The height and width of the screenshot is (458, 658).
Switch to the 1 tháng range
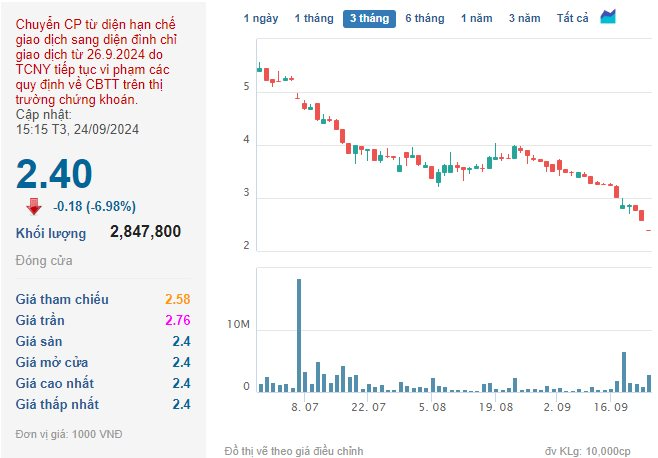313,18
